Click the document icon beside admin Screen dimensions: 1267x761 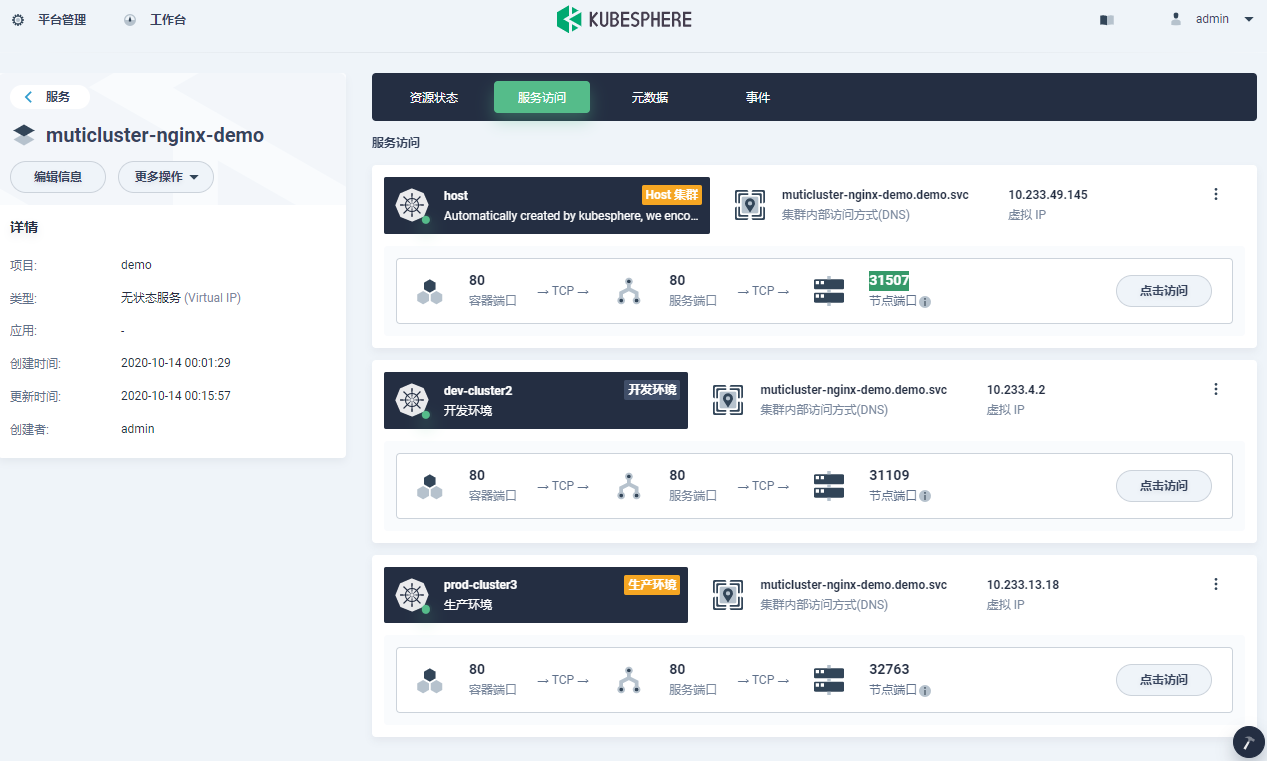point(1107,20)
